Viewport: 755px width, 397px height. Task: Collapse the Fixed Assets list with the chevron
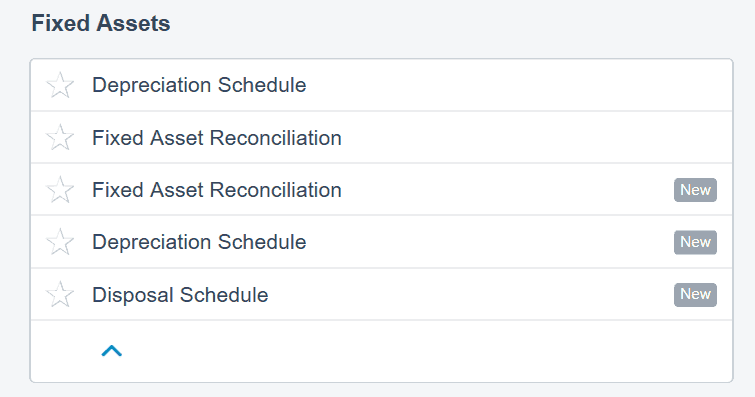click(112, 351)
